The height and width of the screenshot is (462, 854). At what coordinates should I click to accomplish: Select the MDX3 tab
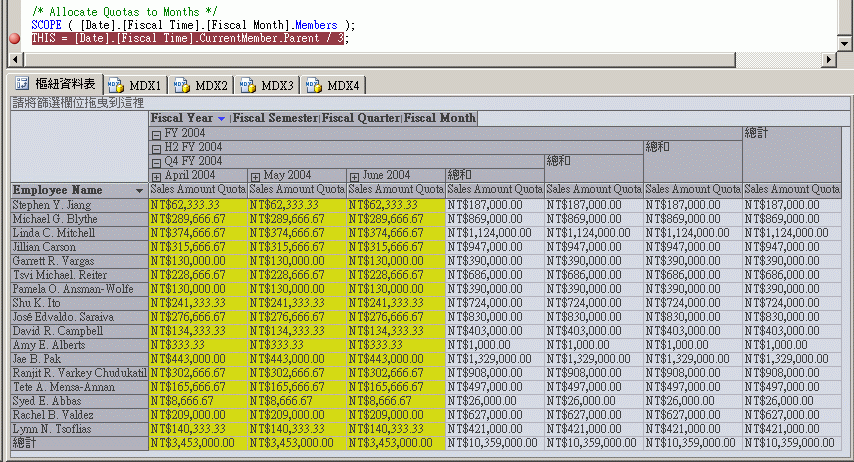coord(268,86)
